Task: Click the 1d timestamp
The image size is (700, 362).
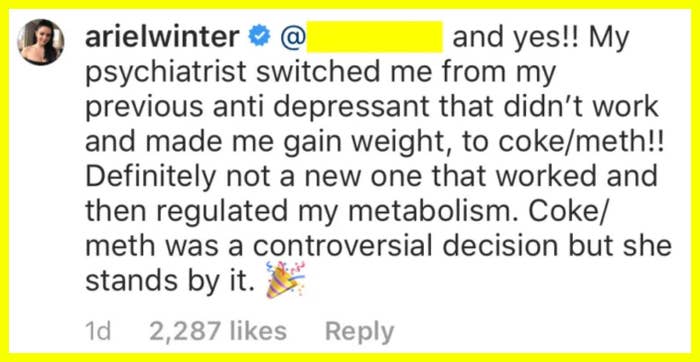Action: (98, 331)
